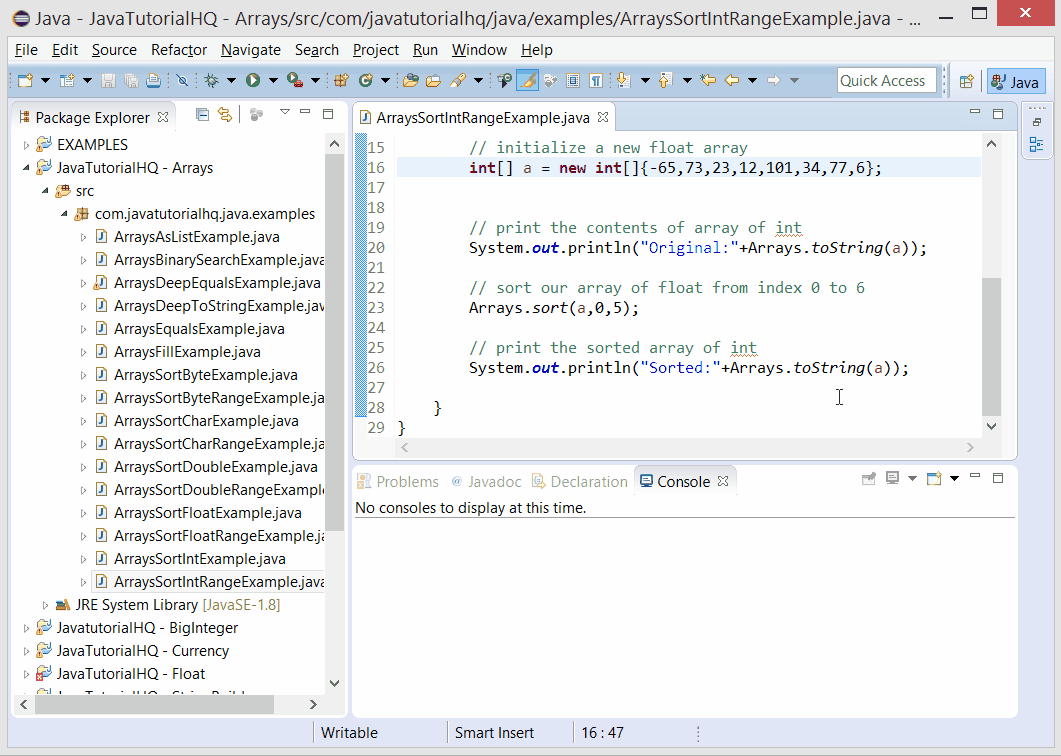Click the New Java Package icon
This screenshot has width=1061, height=756.
coord(342,81)
